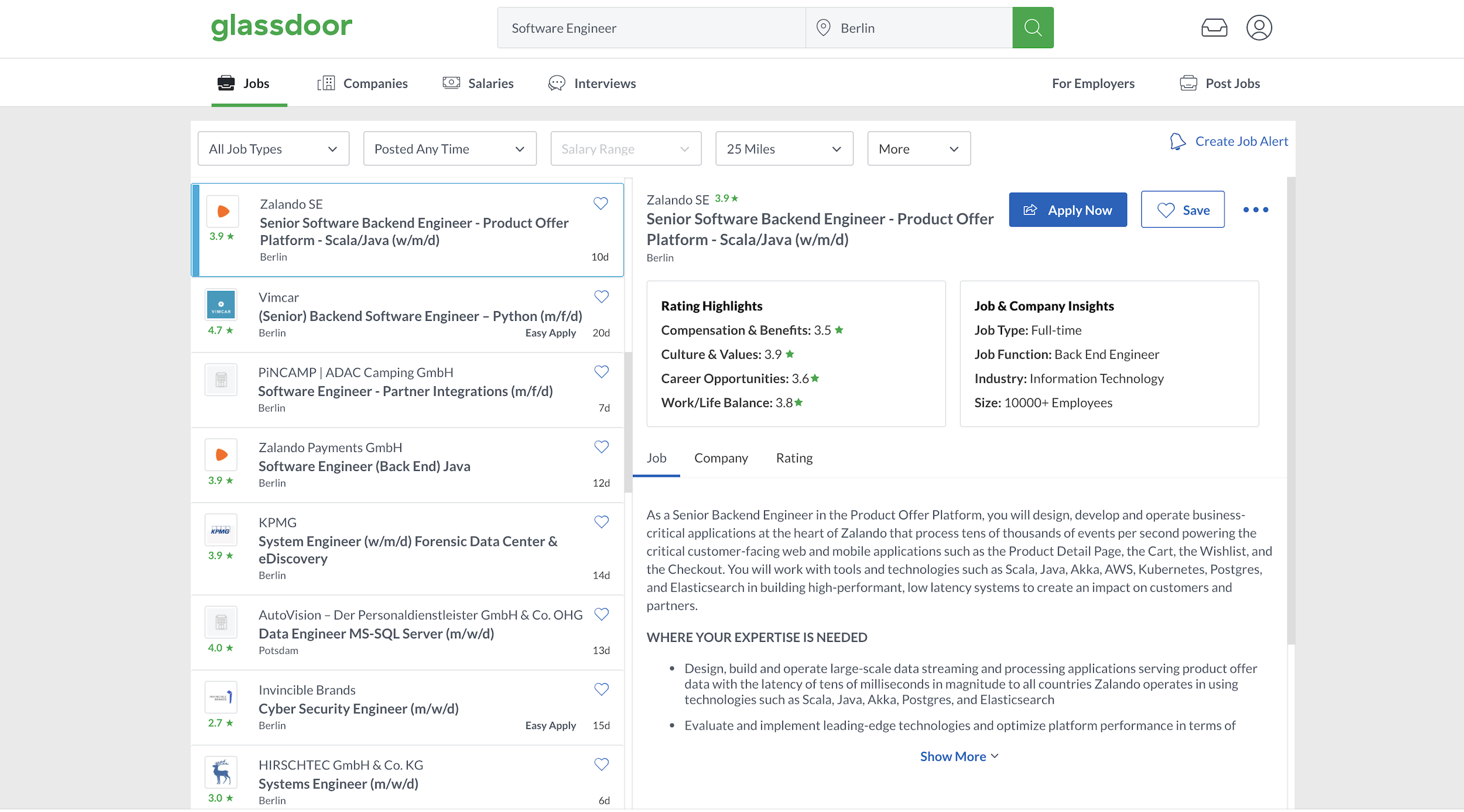Click the location pin icon
Image resolution: width=1464 pixels, height=812 pixels.
[x=823, y=28]
